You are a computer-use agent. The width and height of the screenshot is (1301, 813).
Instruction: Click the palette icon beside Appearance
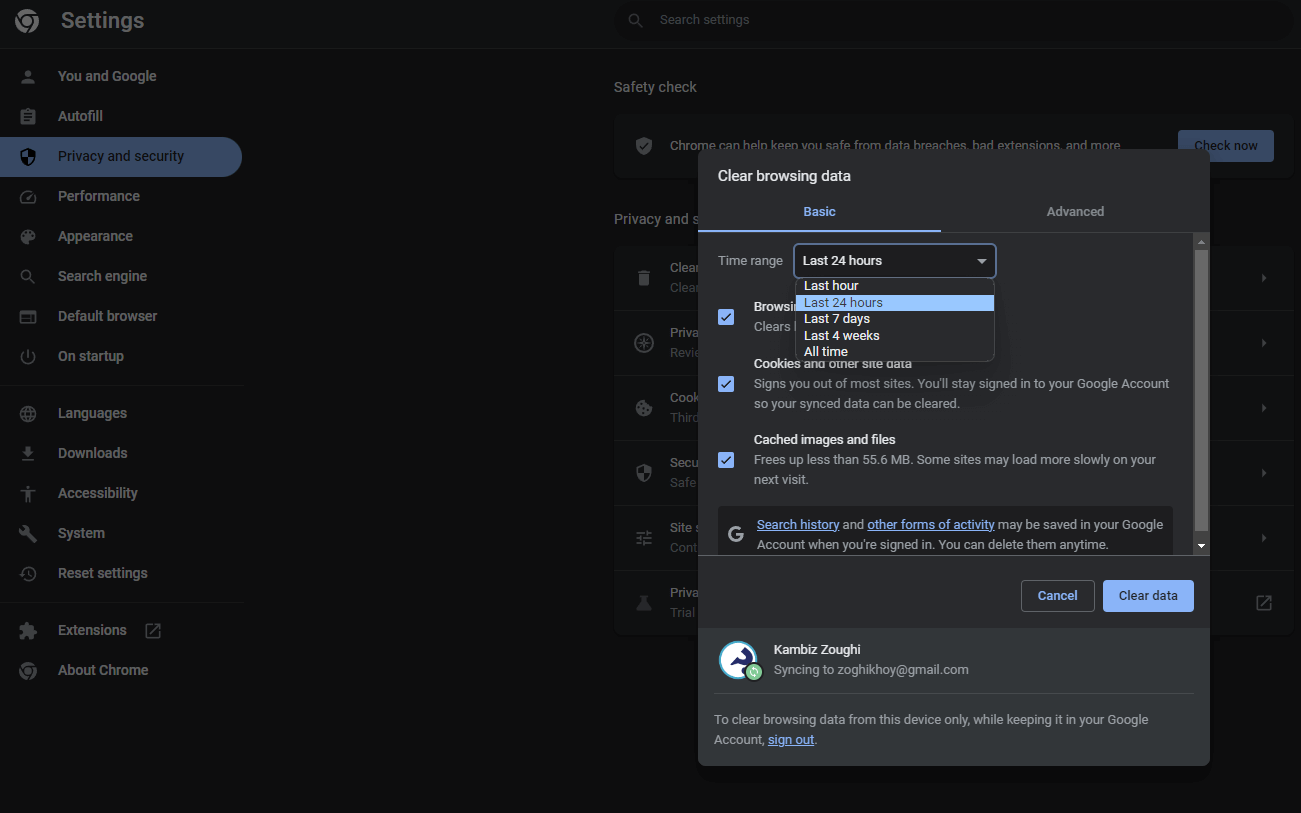[28, 236]
